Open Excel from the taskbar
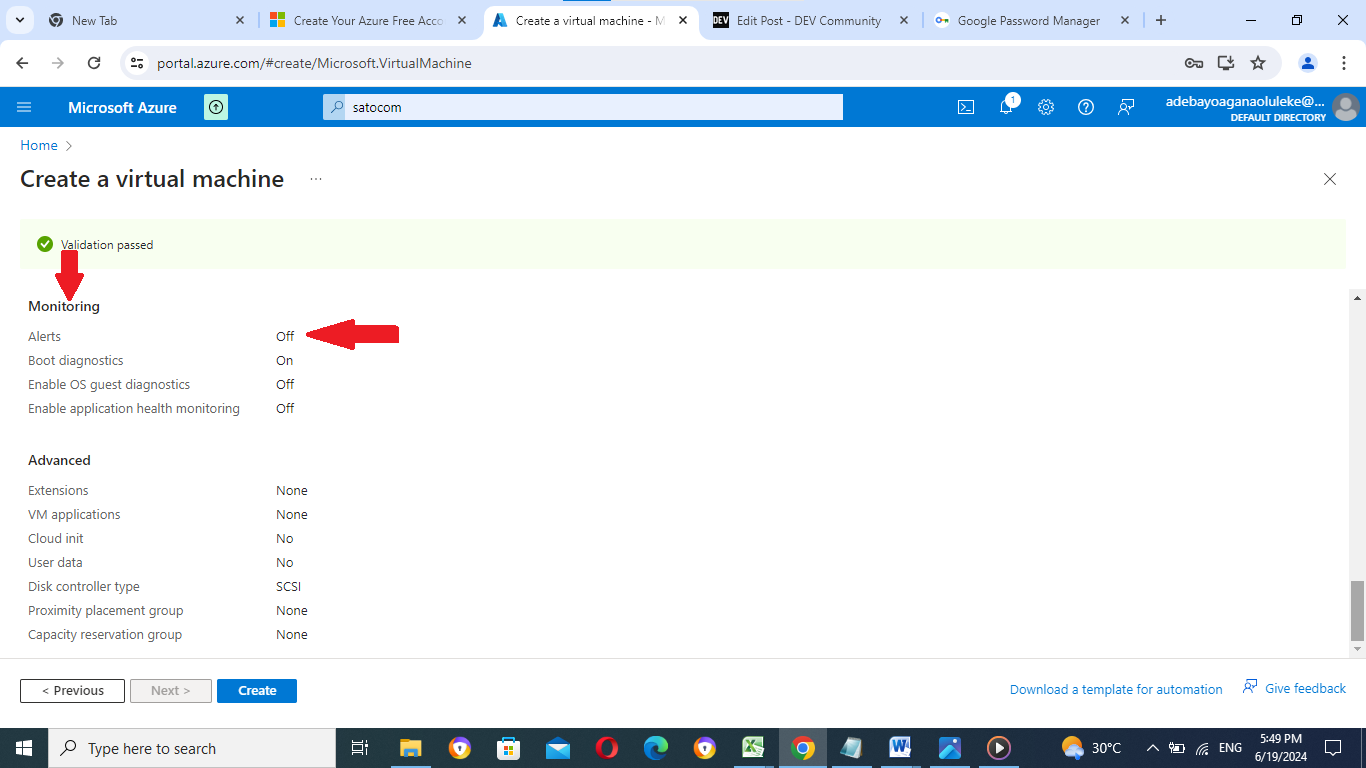Viewport: 1366px width, 768px height. tap(754, 748)
